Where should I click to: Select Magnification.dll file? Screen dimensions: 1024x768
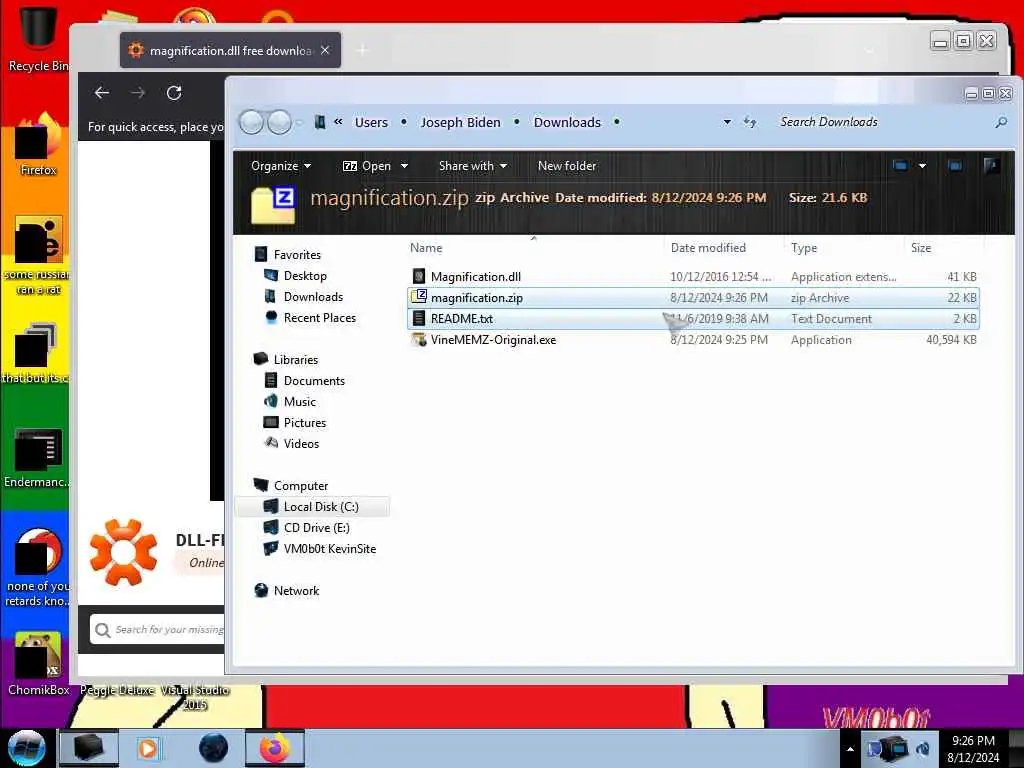693,277
